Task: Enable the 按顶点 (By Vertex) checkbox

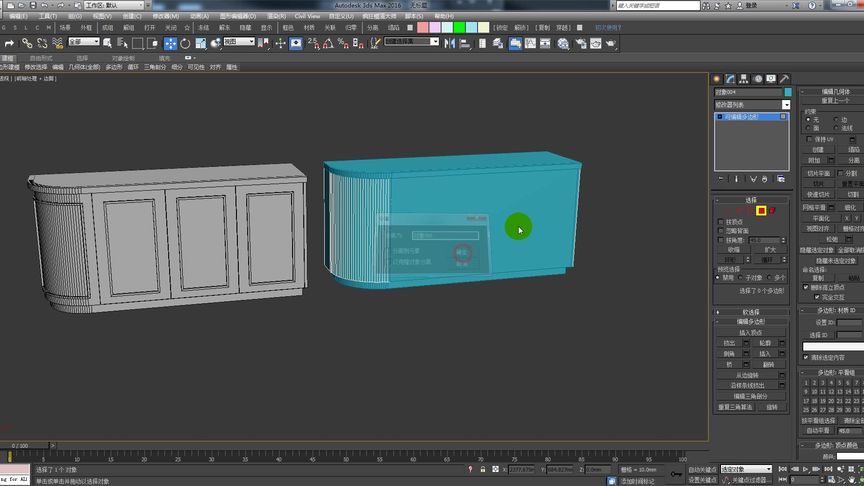Action: 722,222
